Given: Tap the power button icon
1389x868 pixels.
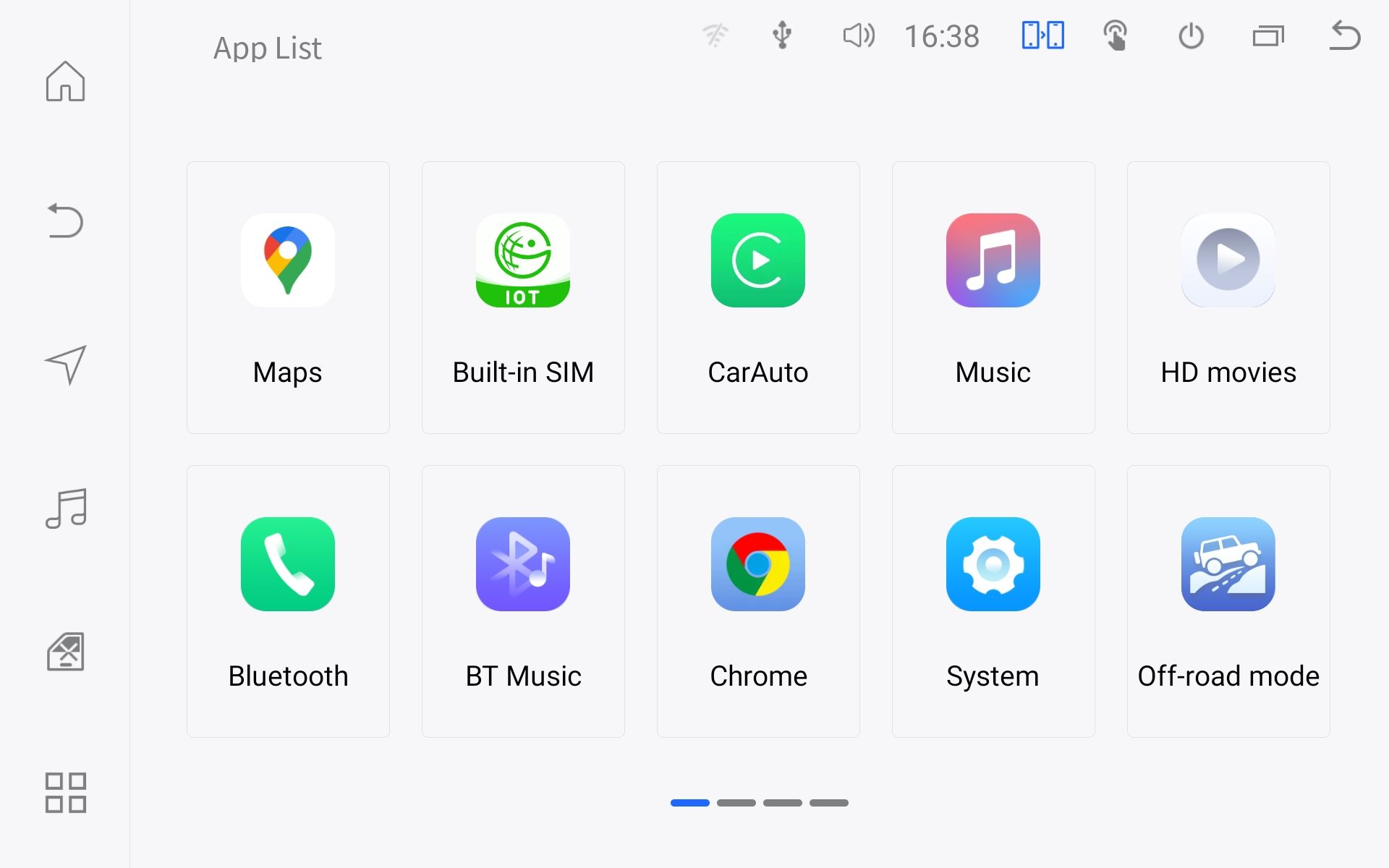Looking at the screenshot, I should click(1191, 35).
